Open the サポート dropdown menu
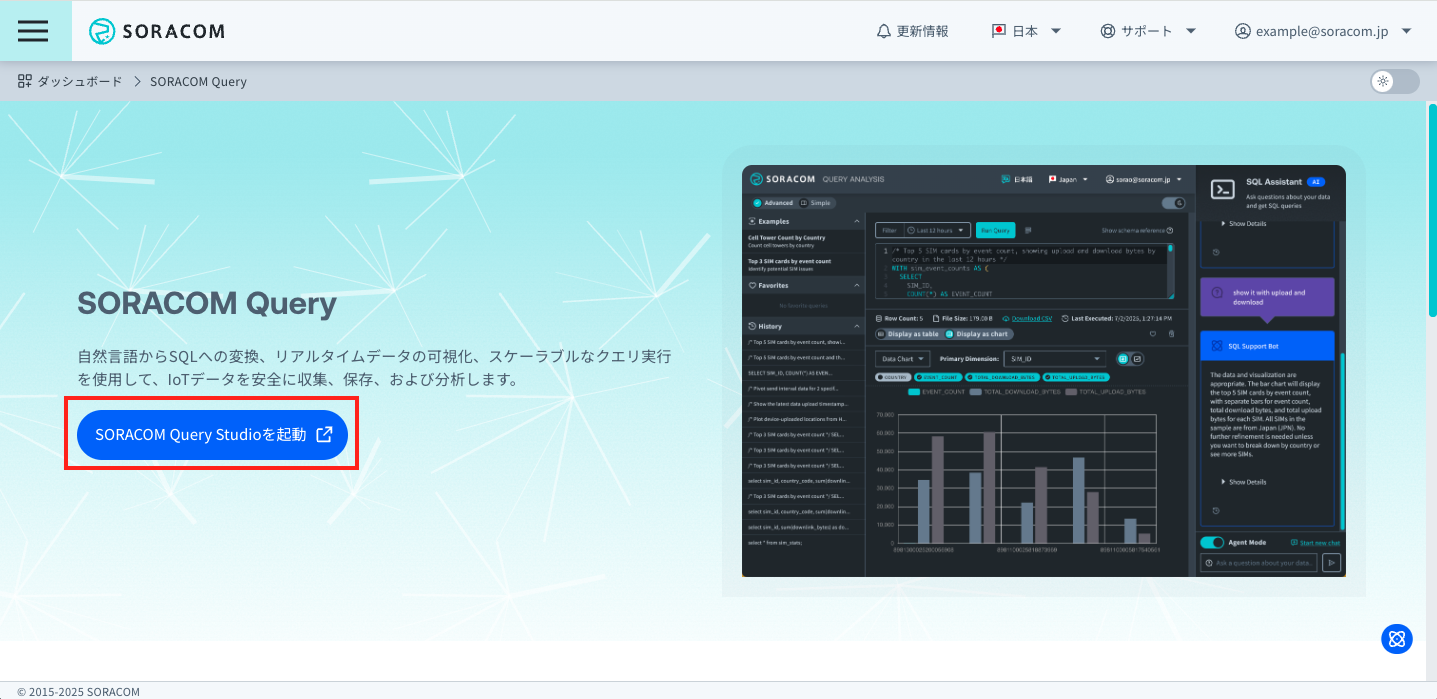The height and width of the screenshot is (699, 1437). 1148,31
